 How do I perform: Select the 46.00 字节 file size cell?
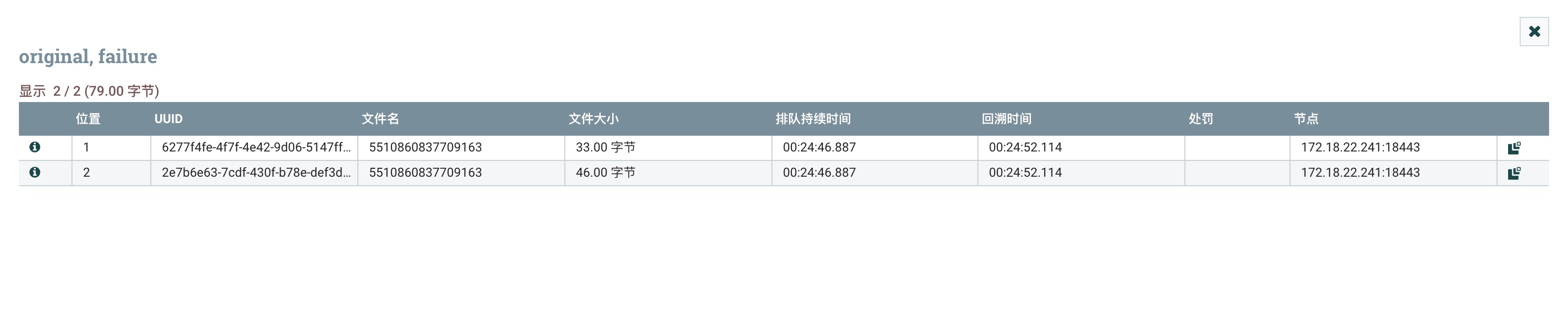pos(668,173)
